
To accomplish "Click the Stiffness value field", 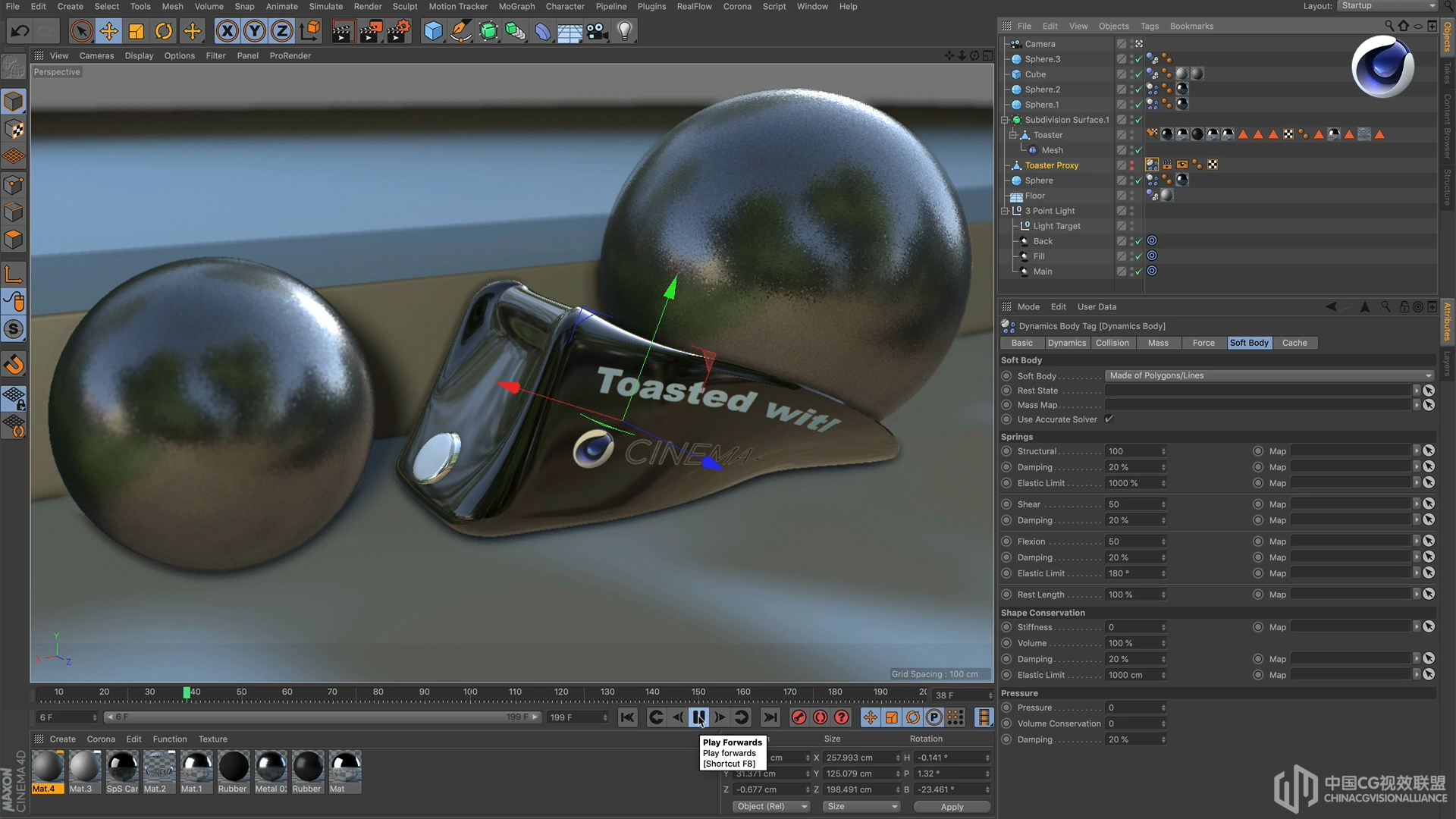I will click(x=1135, y=627).
